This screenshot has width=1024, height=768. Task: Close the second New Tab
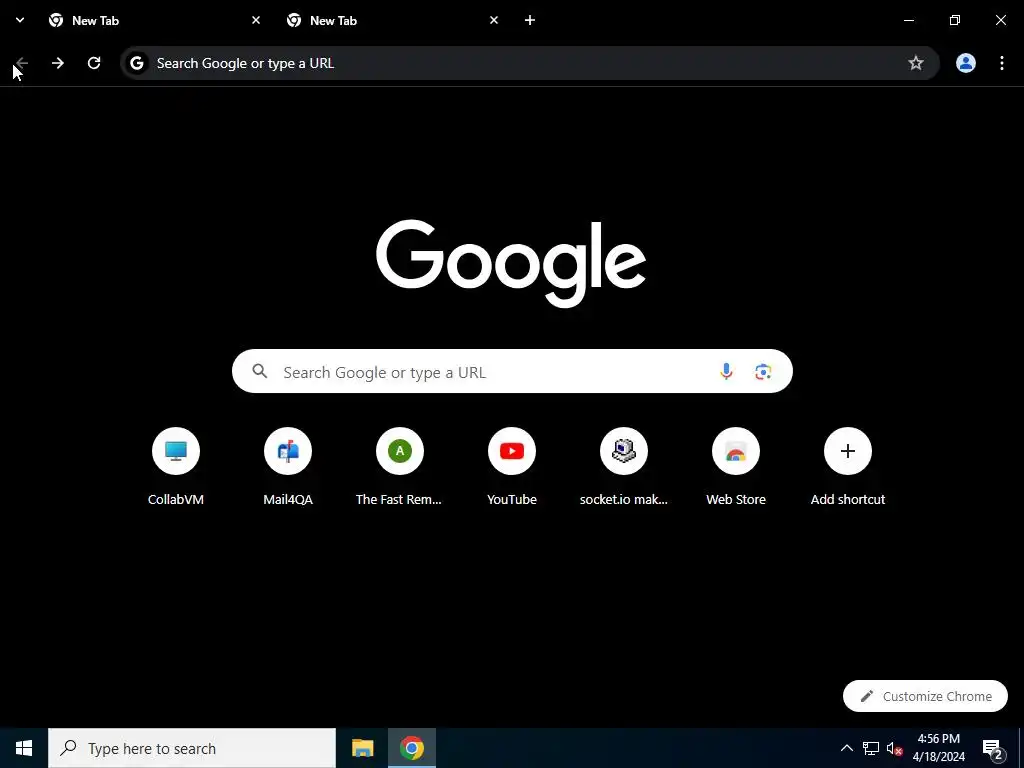point(494,20)
